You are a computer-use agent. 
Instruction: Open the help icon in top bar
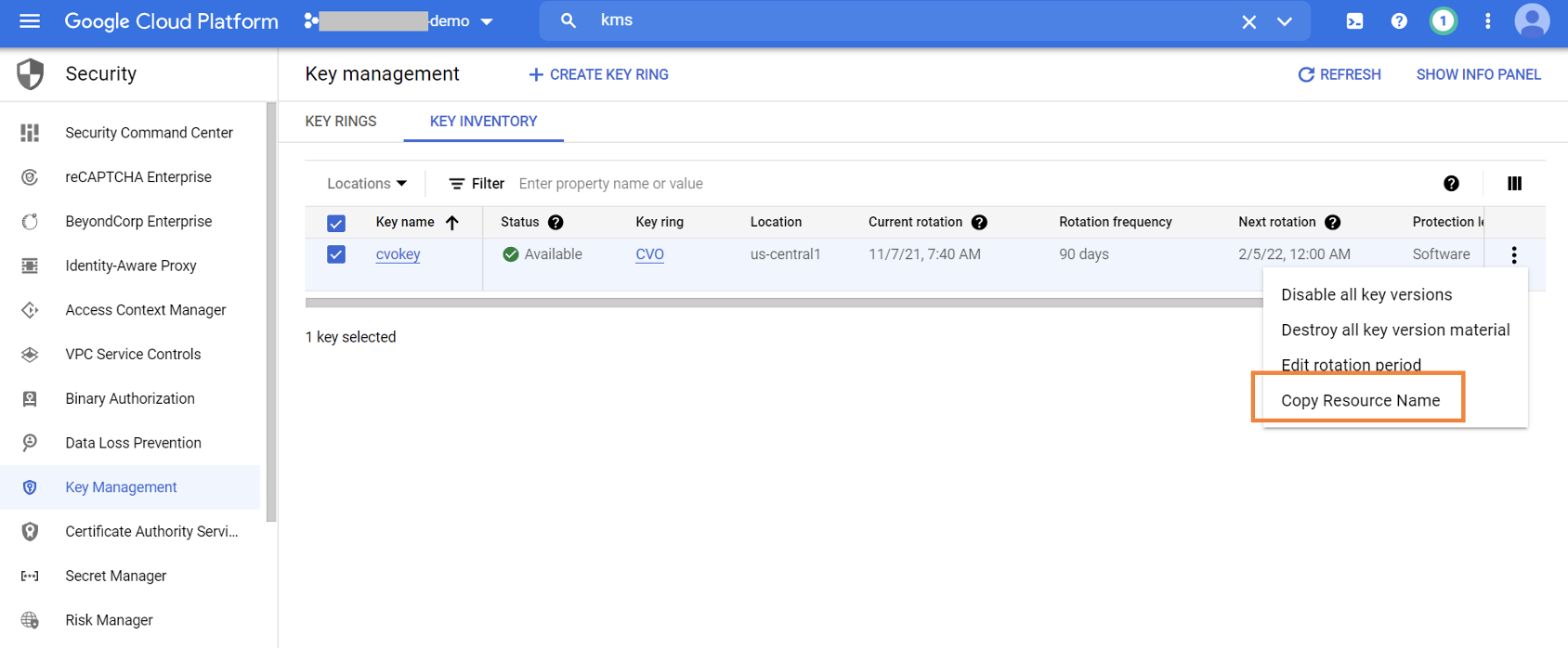point(1399,20)
